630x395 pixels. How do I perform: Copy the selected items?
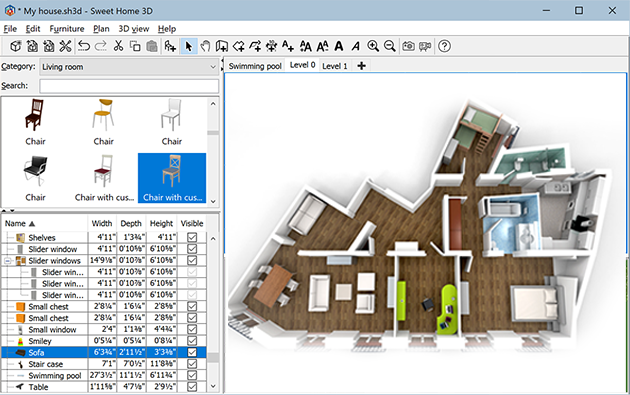135,46
